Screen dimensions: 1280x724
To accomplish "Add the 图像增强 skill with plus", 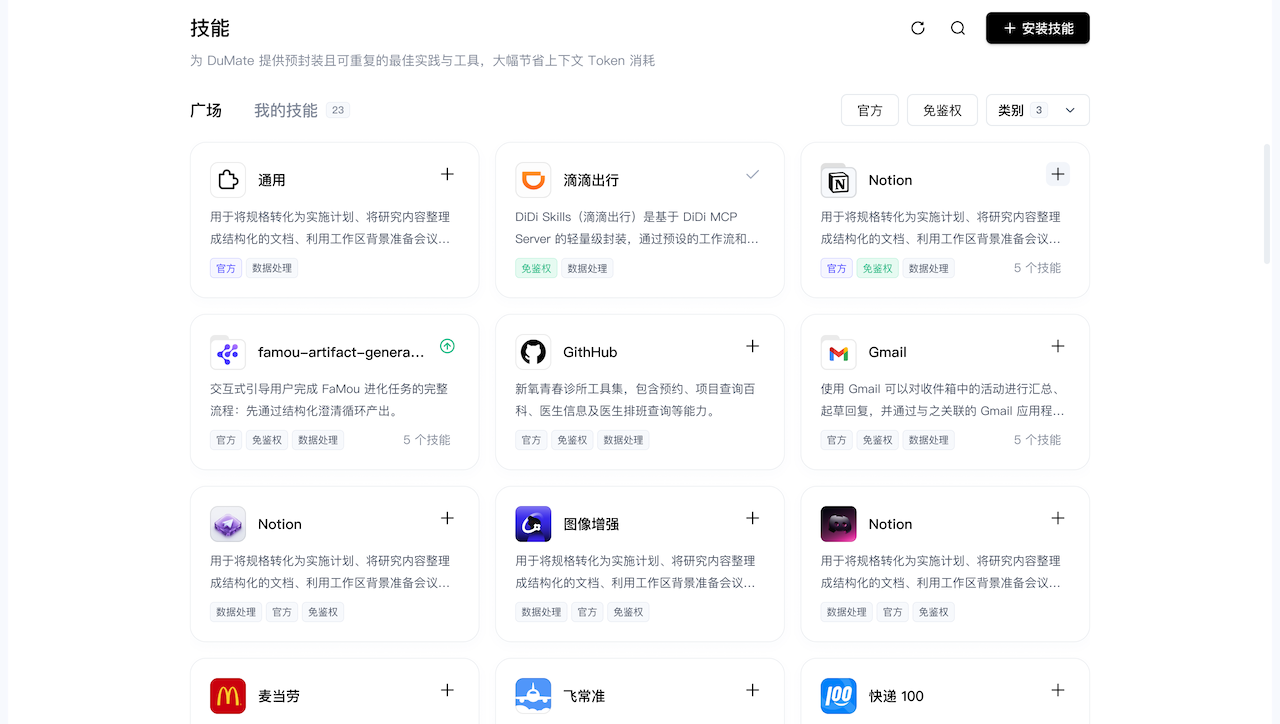I will pos(753,518).
